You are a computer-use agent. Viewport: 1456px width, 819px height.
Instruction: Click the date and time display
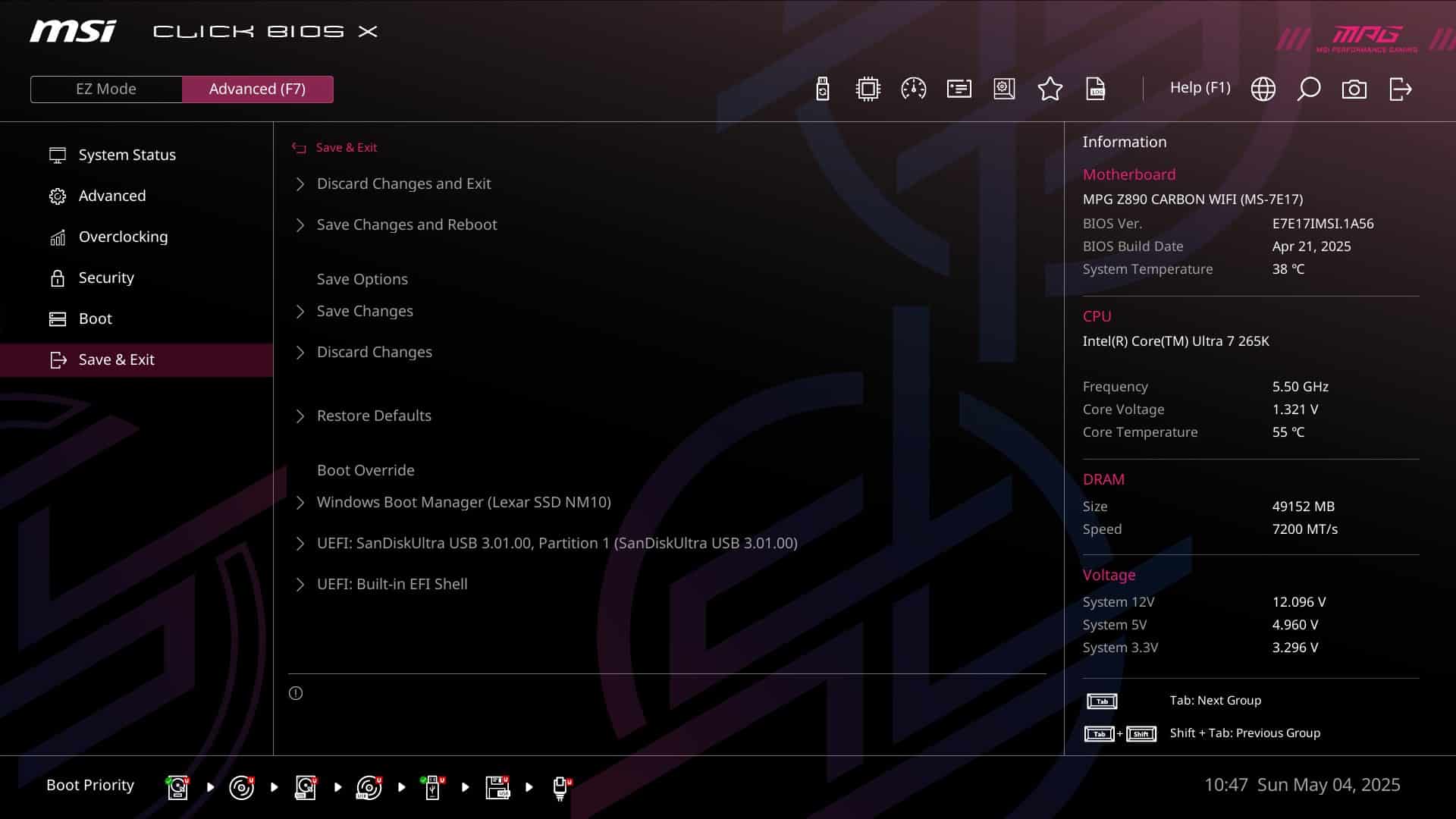[x=1302, y=785]
